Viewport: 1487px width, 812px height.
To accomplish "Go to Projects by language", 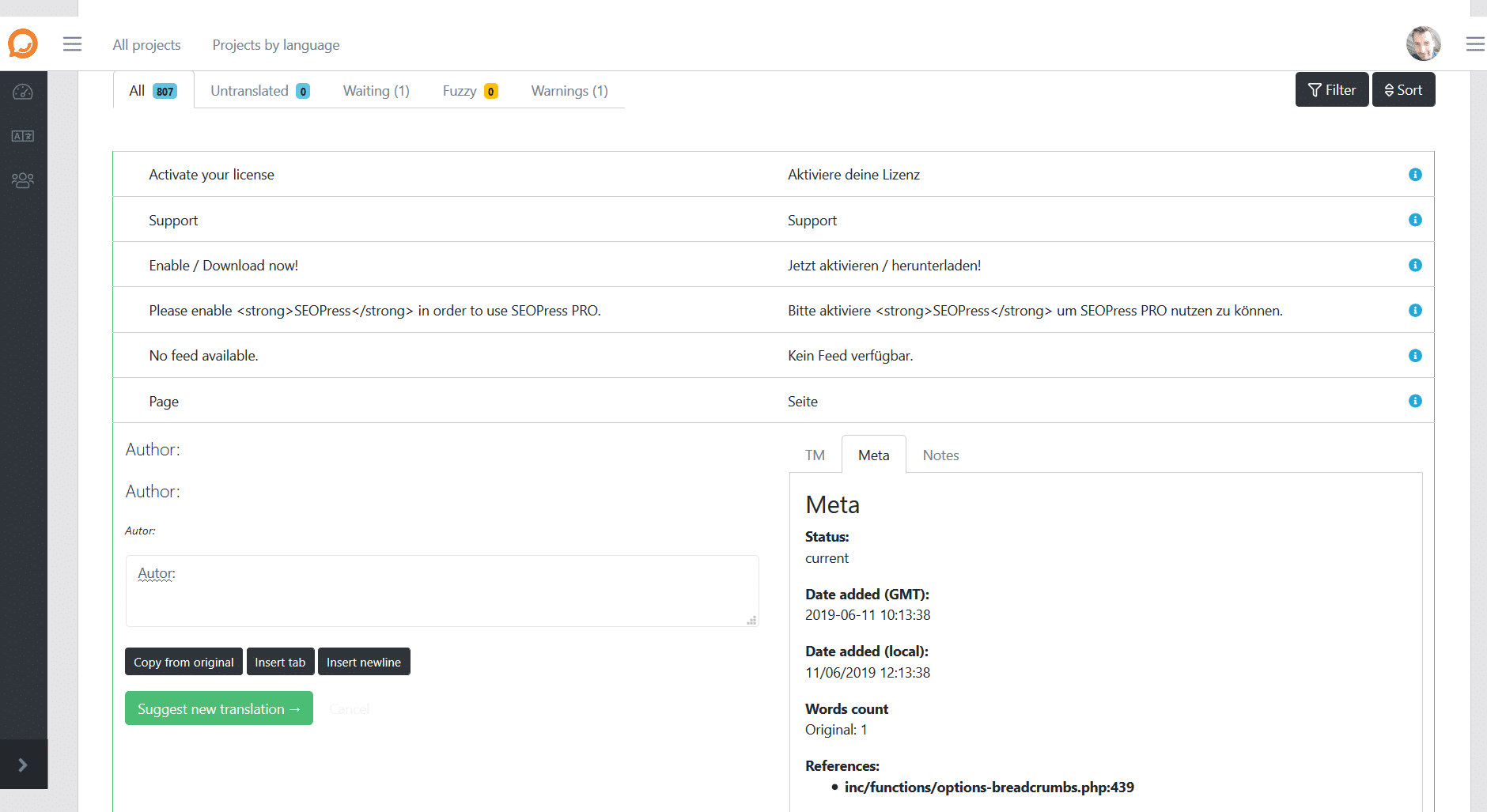I will [x=276, y=45].
